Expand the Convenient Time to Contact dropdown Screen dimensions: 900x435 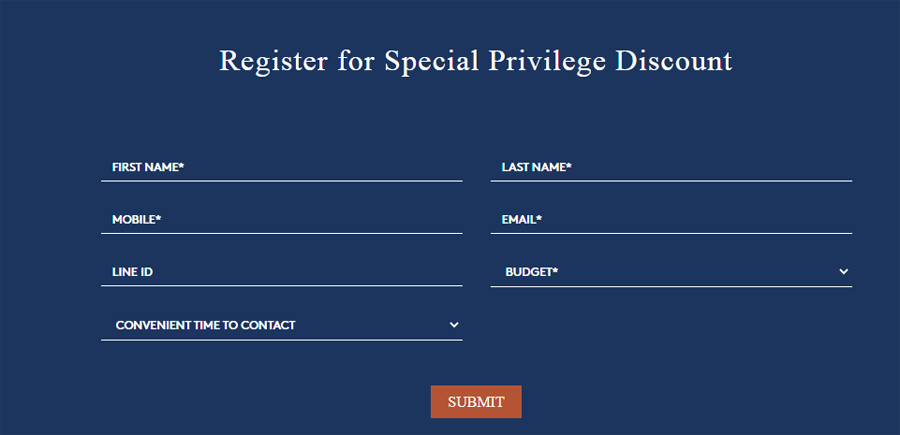pyautogui.click(x=280, y=325)
